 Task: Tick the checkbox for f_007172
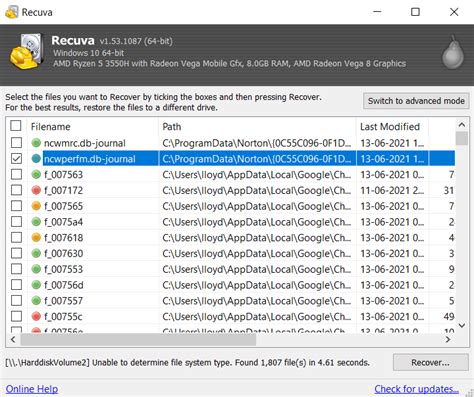16,190
